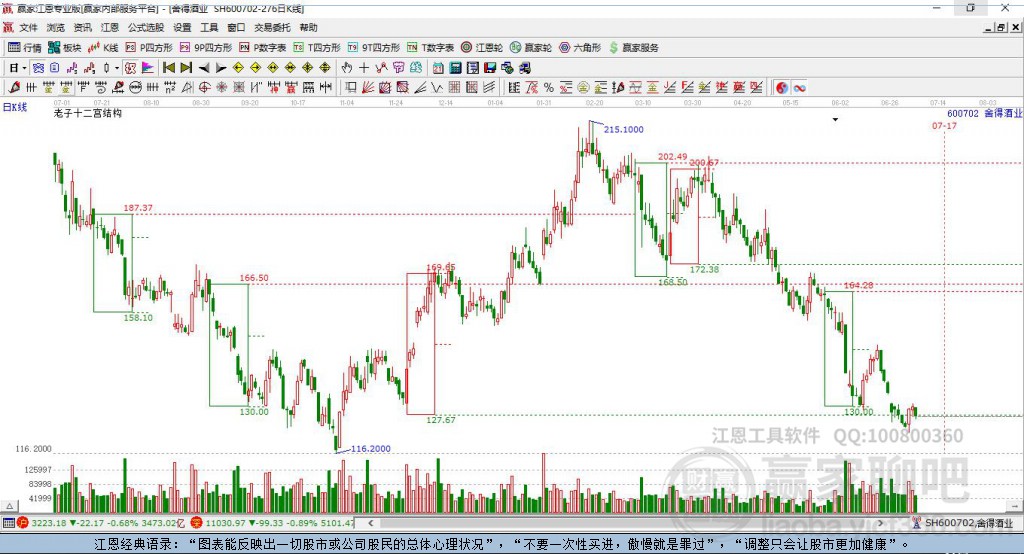The height and width of the screenshot is (554, 1024).
Task: Open the 9P四方形 tool
Action: pos(206,48)
